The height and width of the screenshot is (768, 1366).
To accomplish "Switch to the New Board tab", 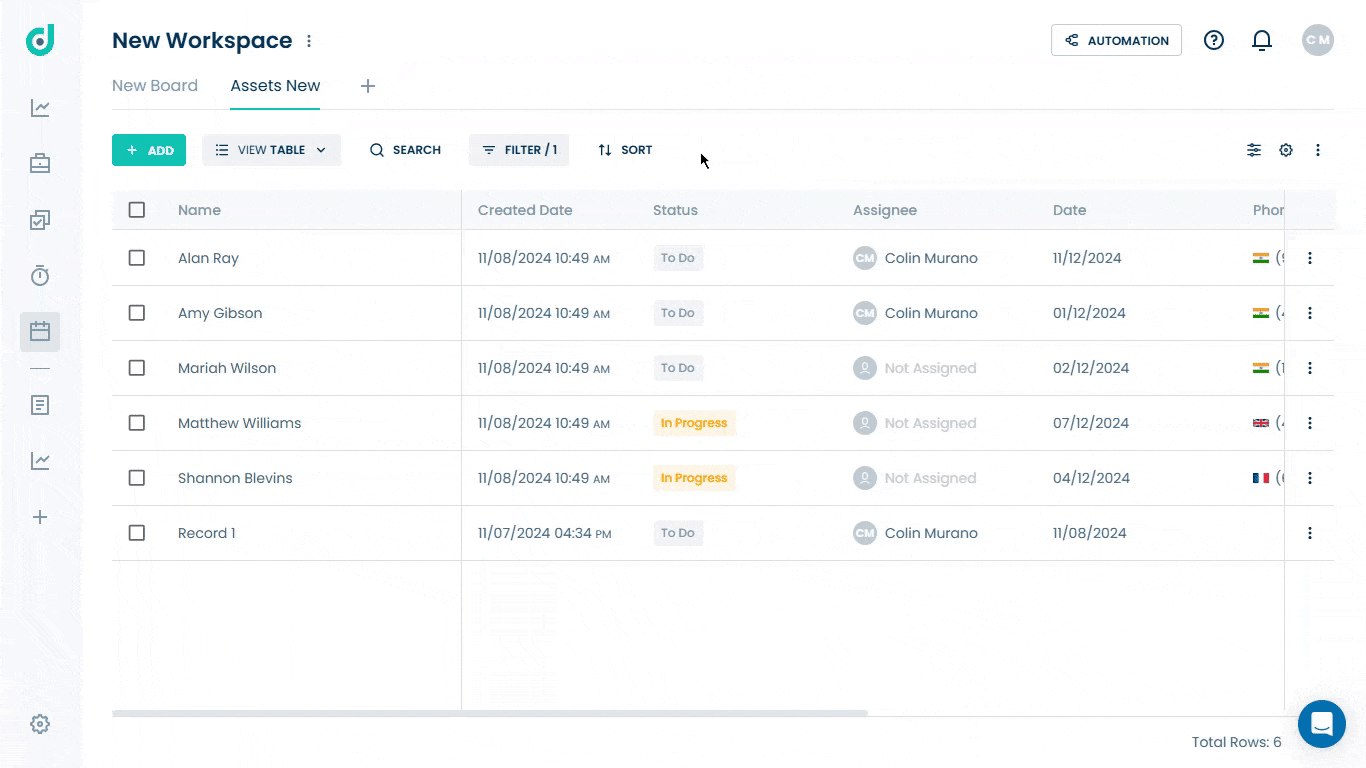I will point(155,86).
